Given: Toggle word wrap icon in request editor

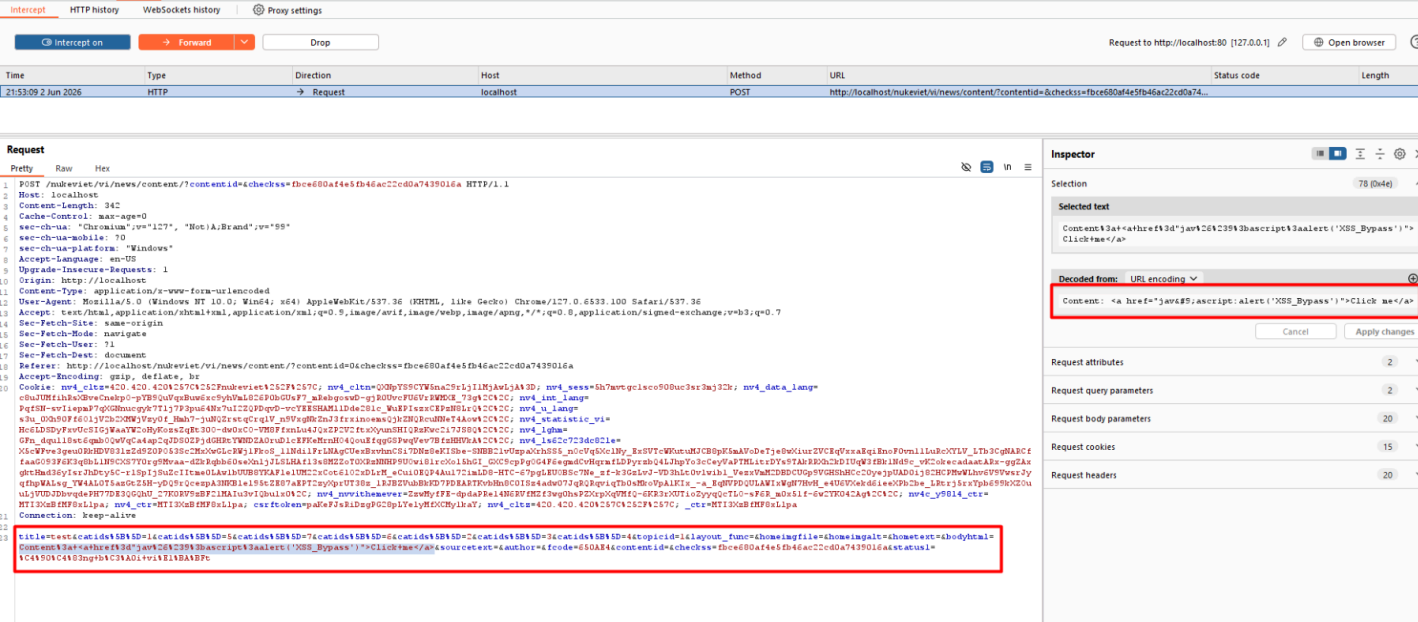Looking at the screenshot, I should pyautogui.click(x=987, y=167).
